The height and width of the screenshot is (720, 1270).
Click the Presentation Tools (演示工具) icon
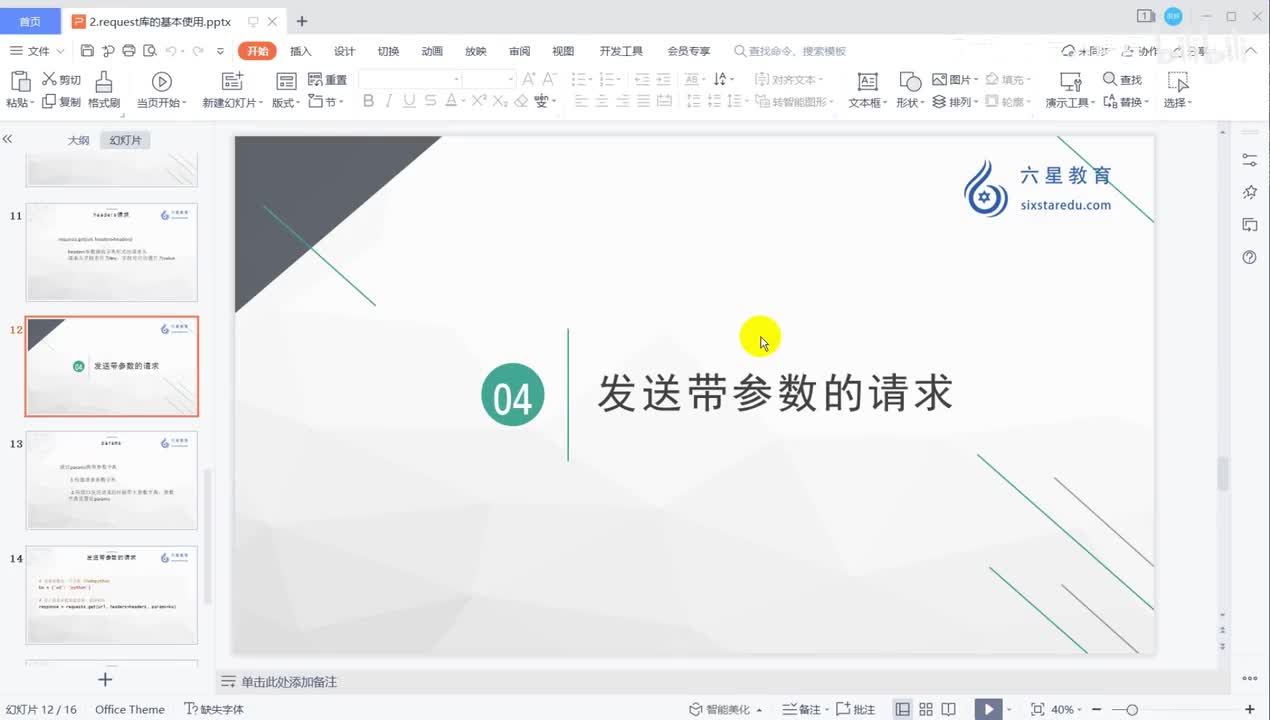coord(1071,82)
